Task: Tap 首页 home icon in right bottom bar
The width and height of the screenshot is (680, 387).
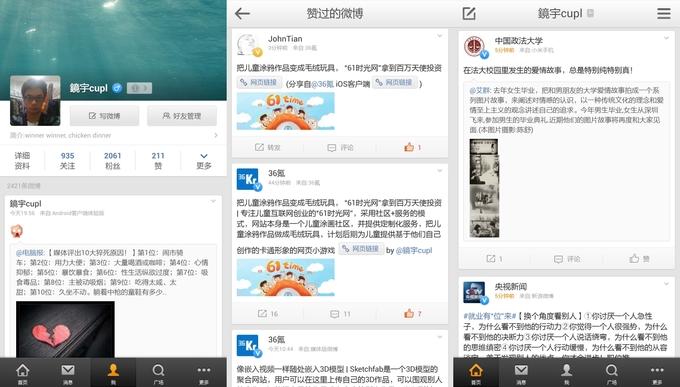Action: click(476, 373)
